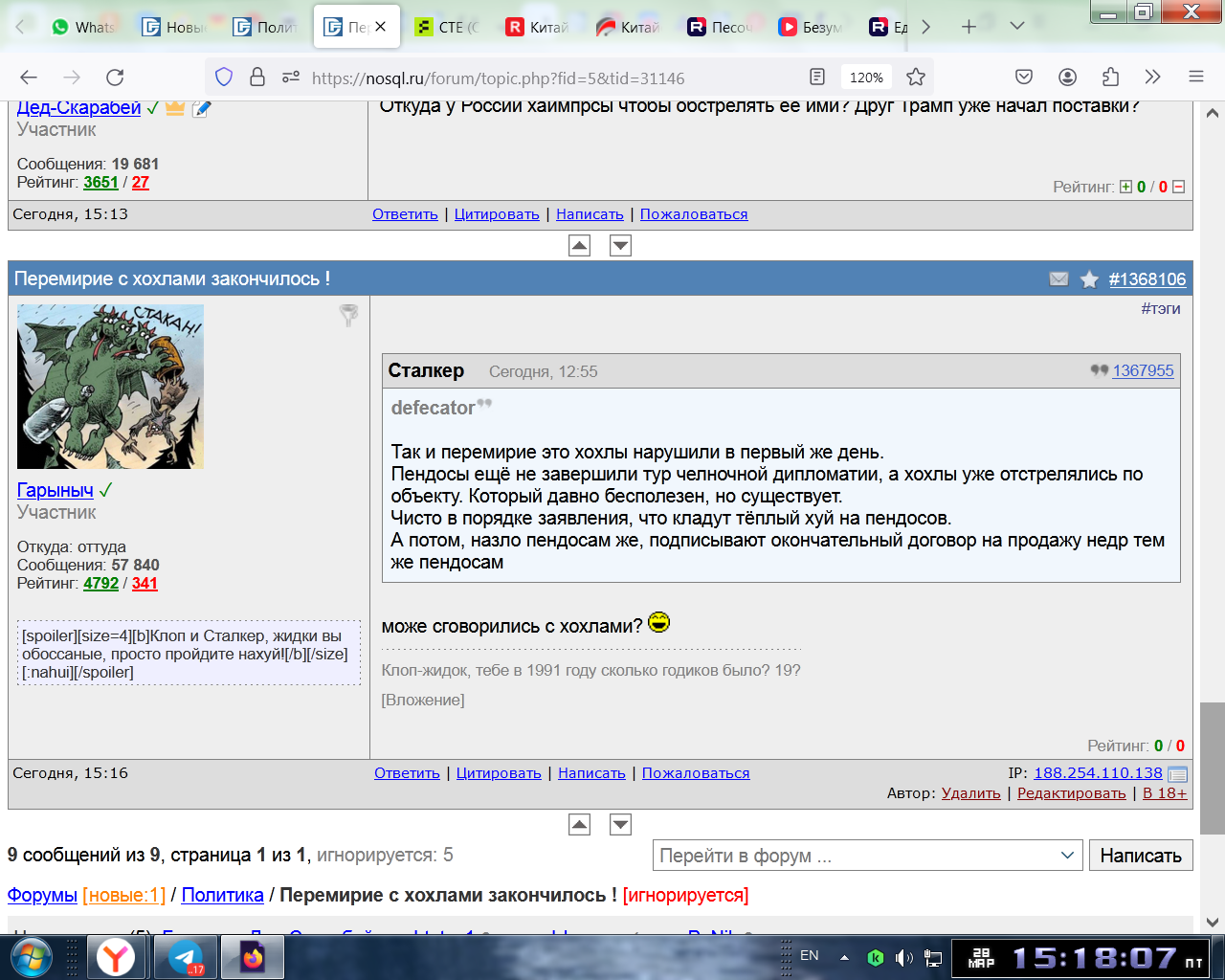Screen dimensions: 1225x980
Task: Expand the "Перейти в форум ..." dropdown
Action: (x=867, y=856)
